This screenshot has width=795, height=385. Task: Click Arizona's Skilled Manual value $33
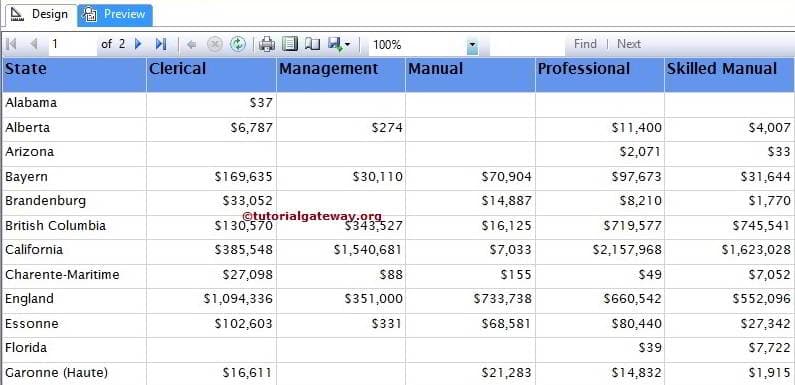(779, 152)
